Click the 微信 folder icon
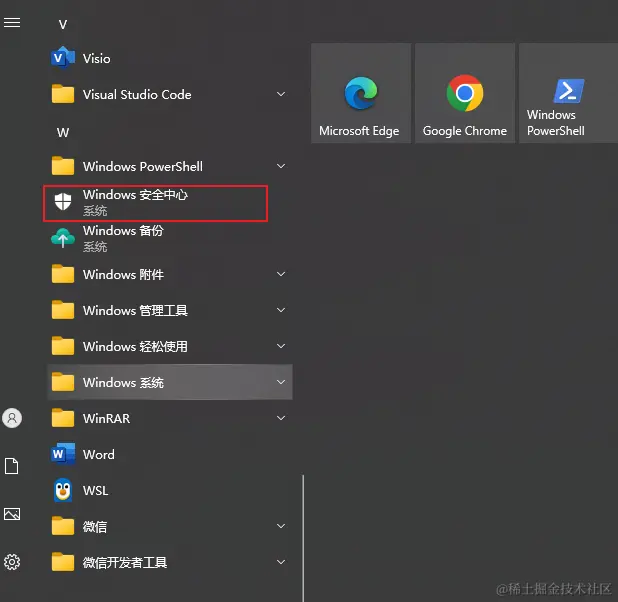Image resolution: width=618 pixels, height=602 pixels. tap(63, 526)
